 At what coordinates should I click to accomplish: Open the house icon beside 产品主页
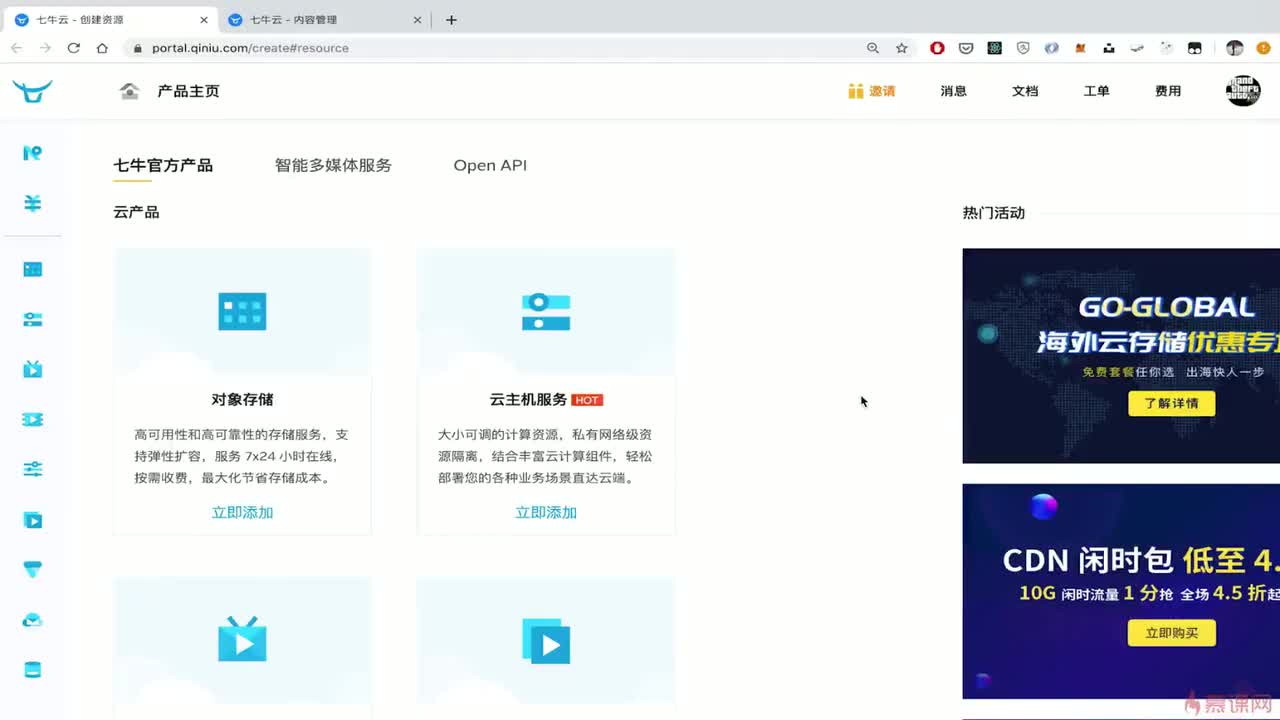click(x=129, y=91)
